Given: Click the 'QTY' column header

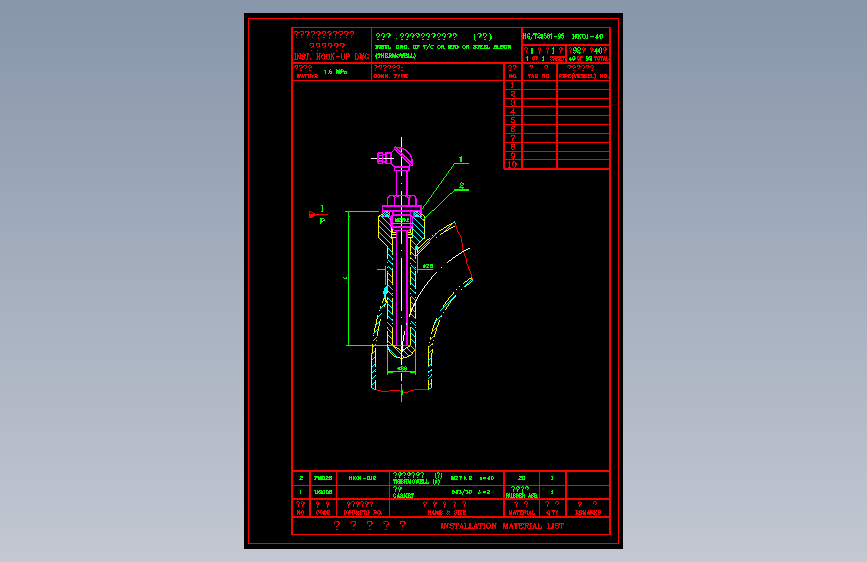Looking at the screenshot, I should pyautogui.click(x=552, y=513).
